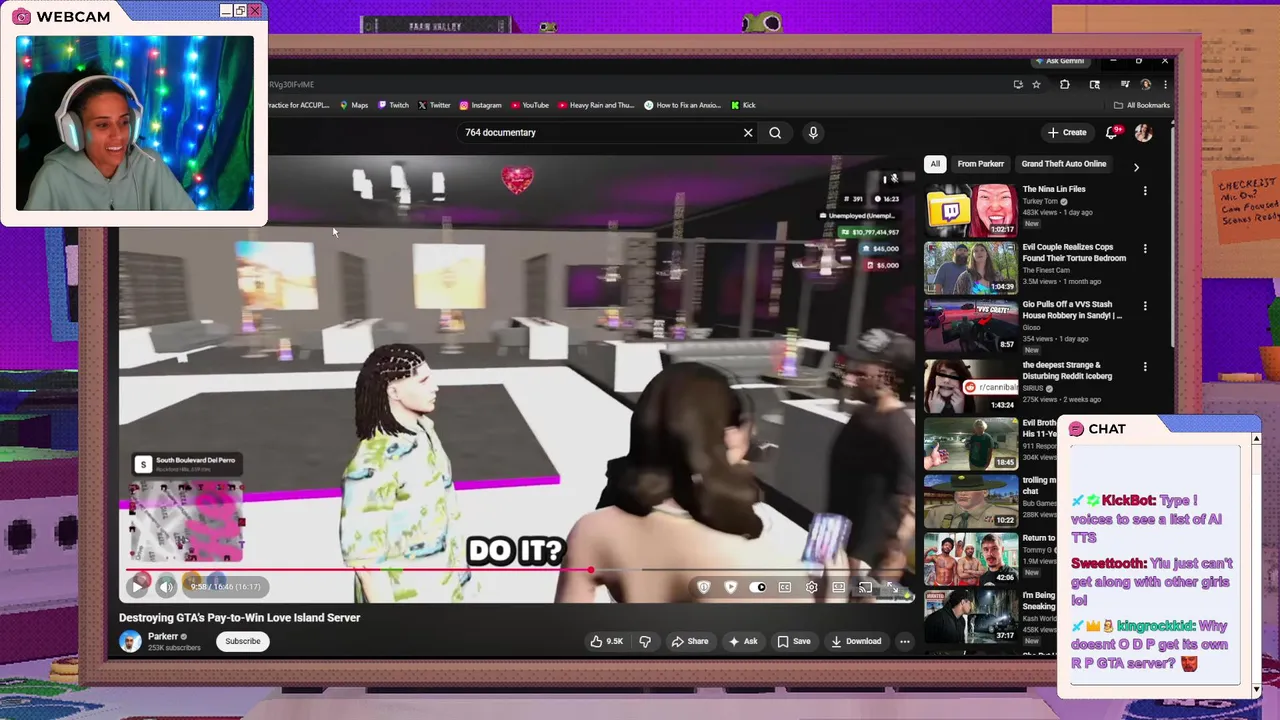Screen dimensions: 1280x720
Task: Select the From Parkerr chip
Action: point(980,164)
